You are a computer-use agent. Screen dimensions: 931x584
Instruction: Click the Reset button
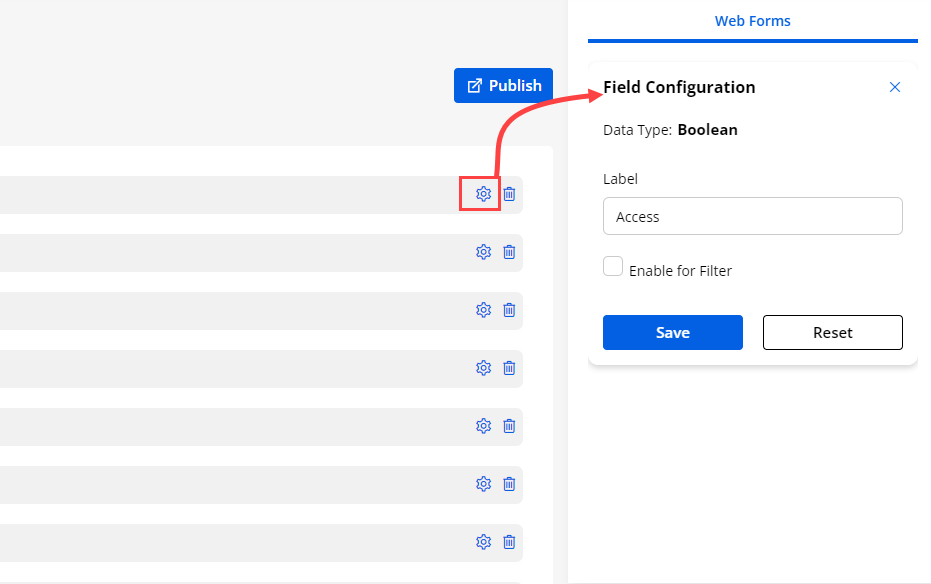pos(832,333)
